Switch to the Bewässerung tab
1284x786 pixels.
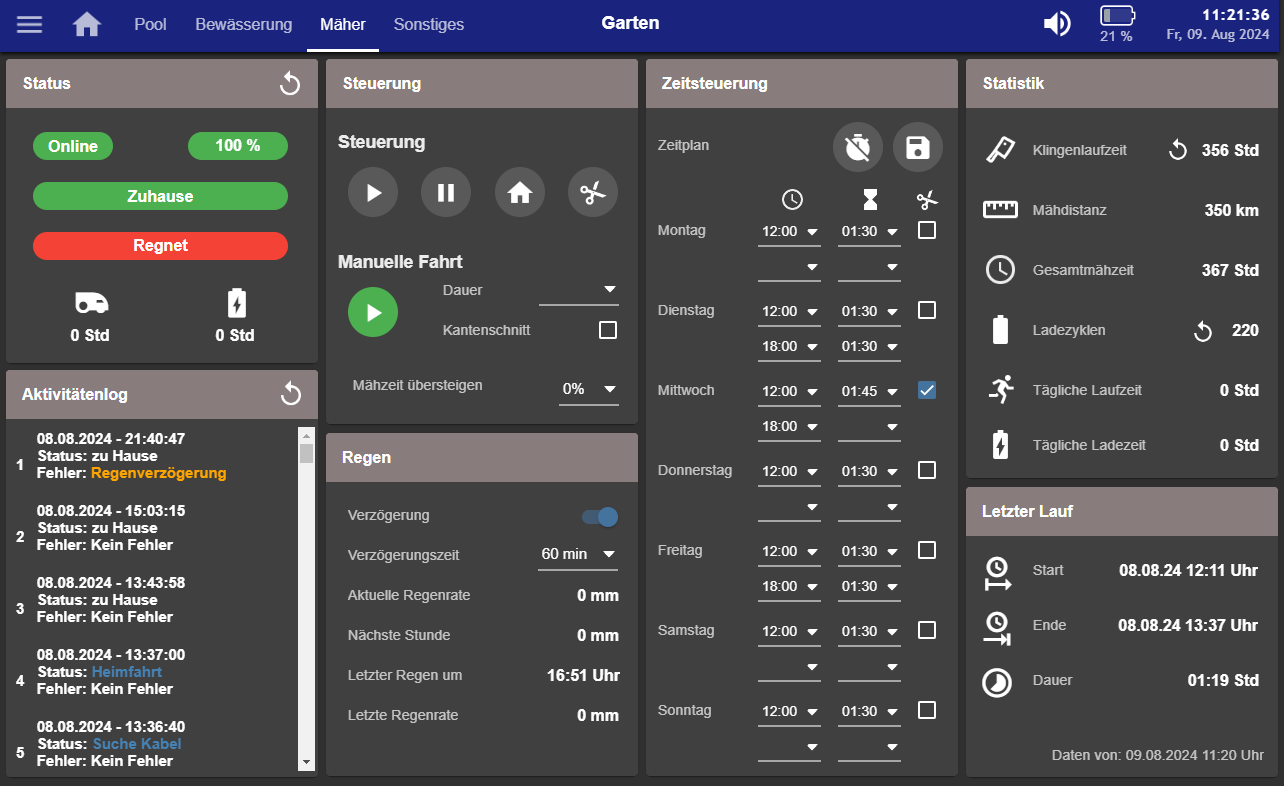tap(244, 25)
